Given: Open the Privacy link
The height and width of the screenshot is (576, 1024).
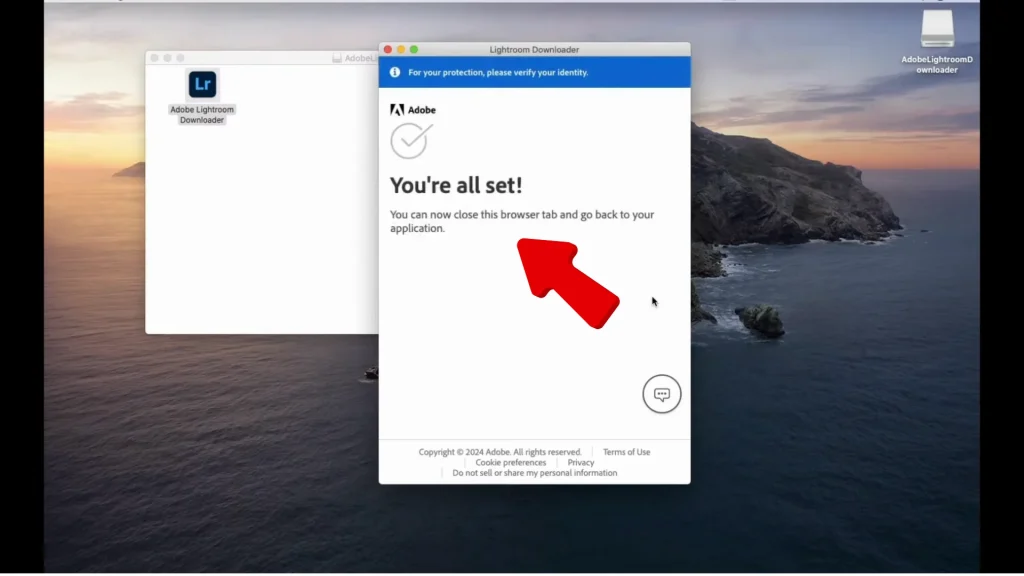Looking at the screenshot, I should (581, 462).
